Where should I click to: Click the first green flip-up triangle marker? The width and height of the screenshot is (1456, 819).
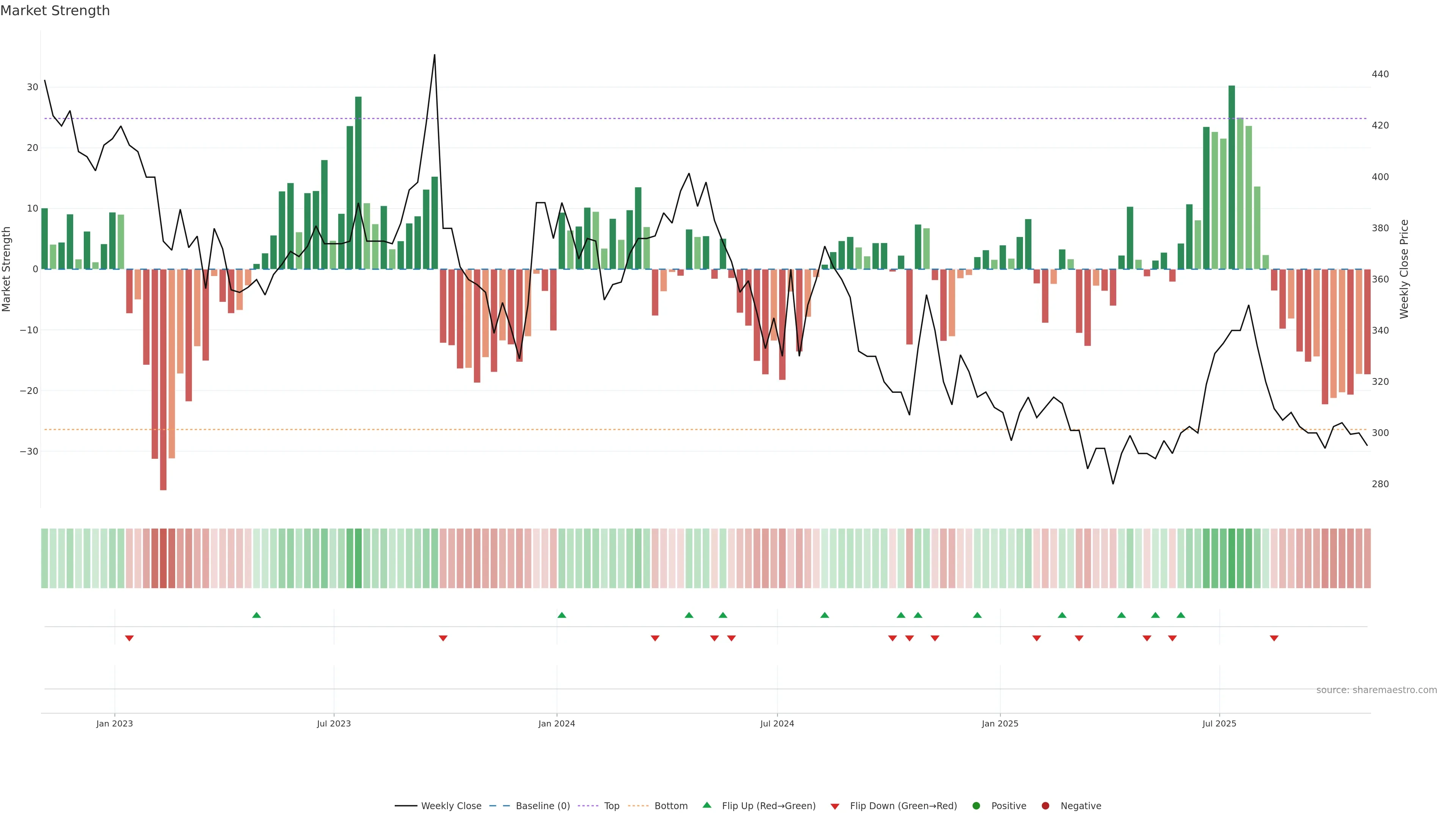pos(257,615)
